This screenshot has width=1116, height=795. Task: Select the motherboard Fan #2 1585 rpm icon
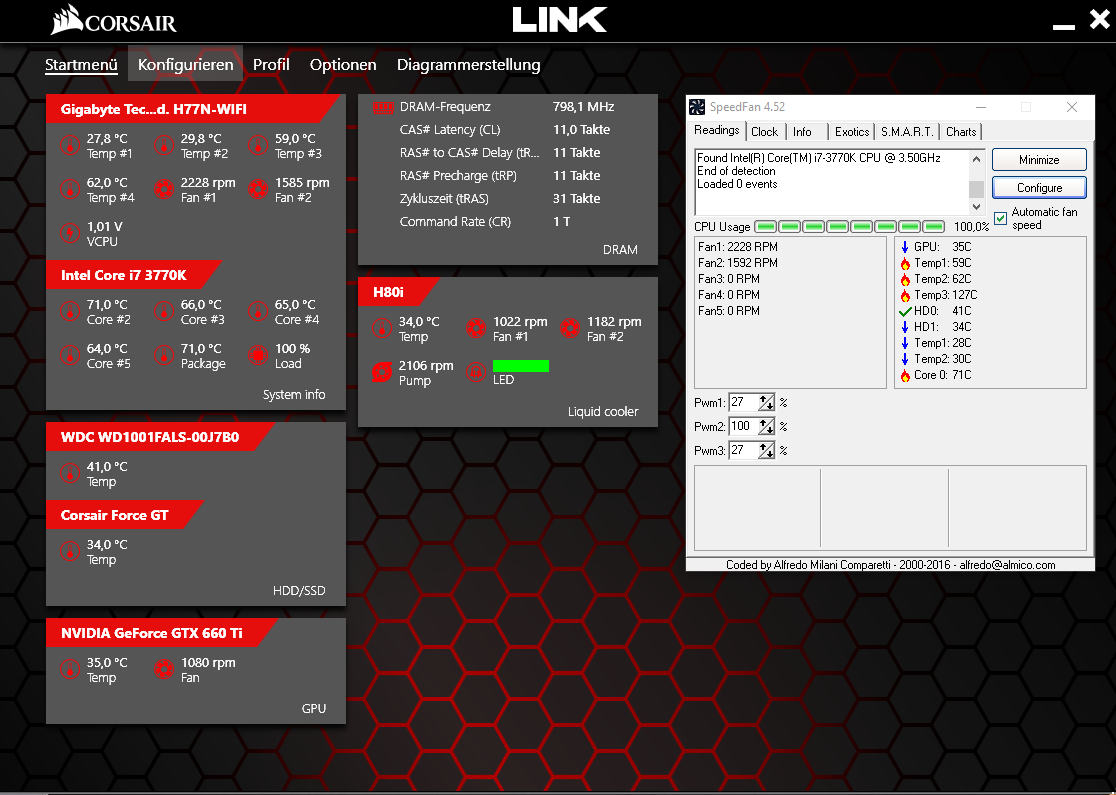point(258,190)
